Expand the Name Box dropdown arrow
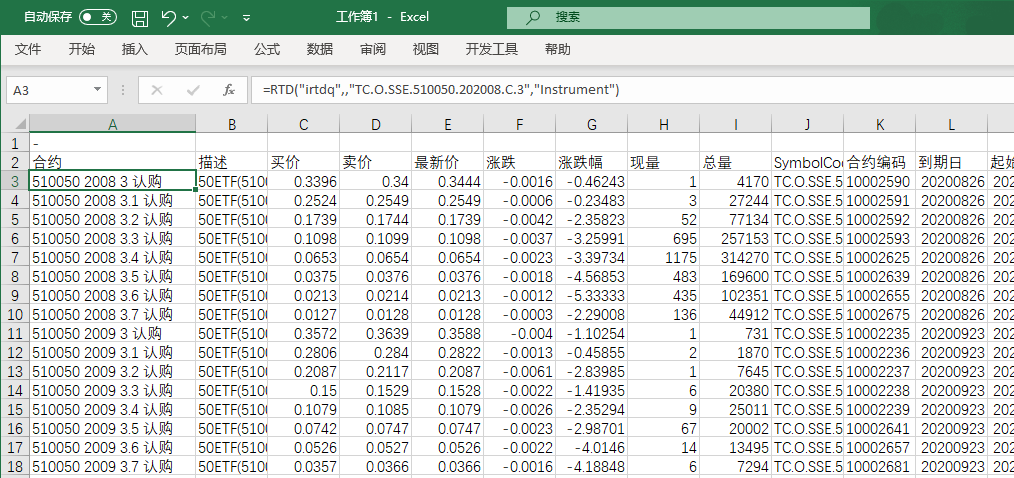The width and height of the screenshot is (1014, 478). click(98, 90)
